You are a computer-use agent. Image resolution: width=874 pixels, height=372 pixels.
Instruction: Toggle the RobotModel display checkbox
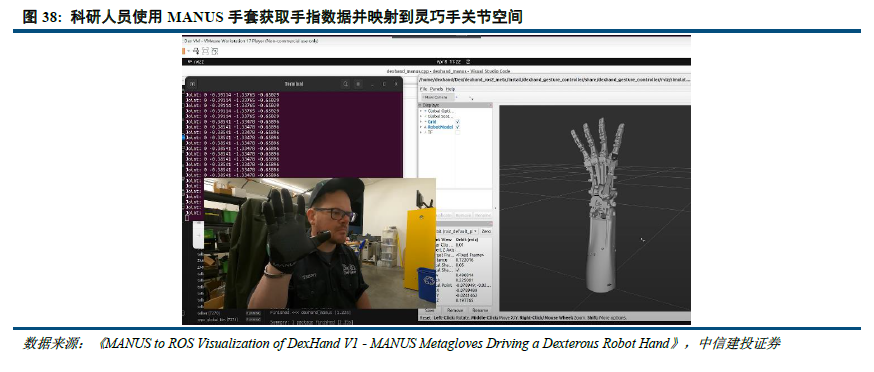458,127
